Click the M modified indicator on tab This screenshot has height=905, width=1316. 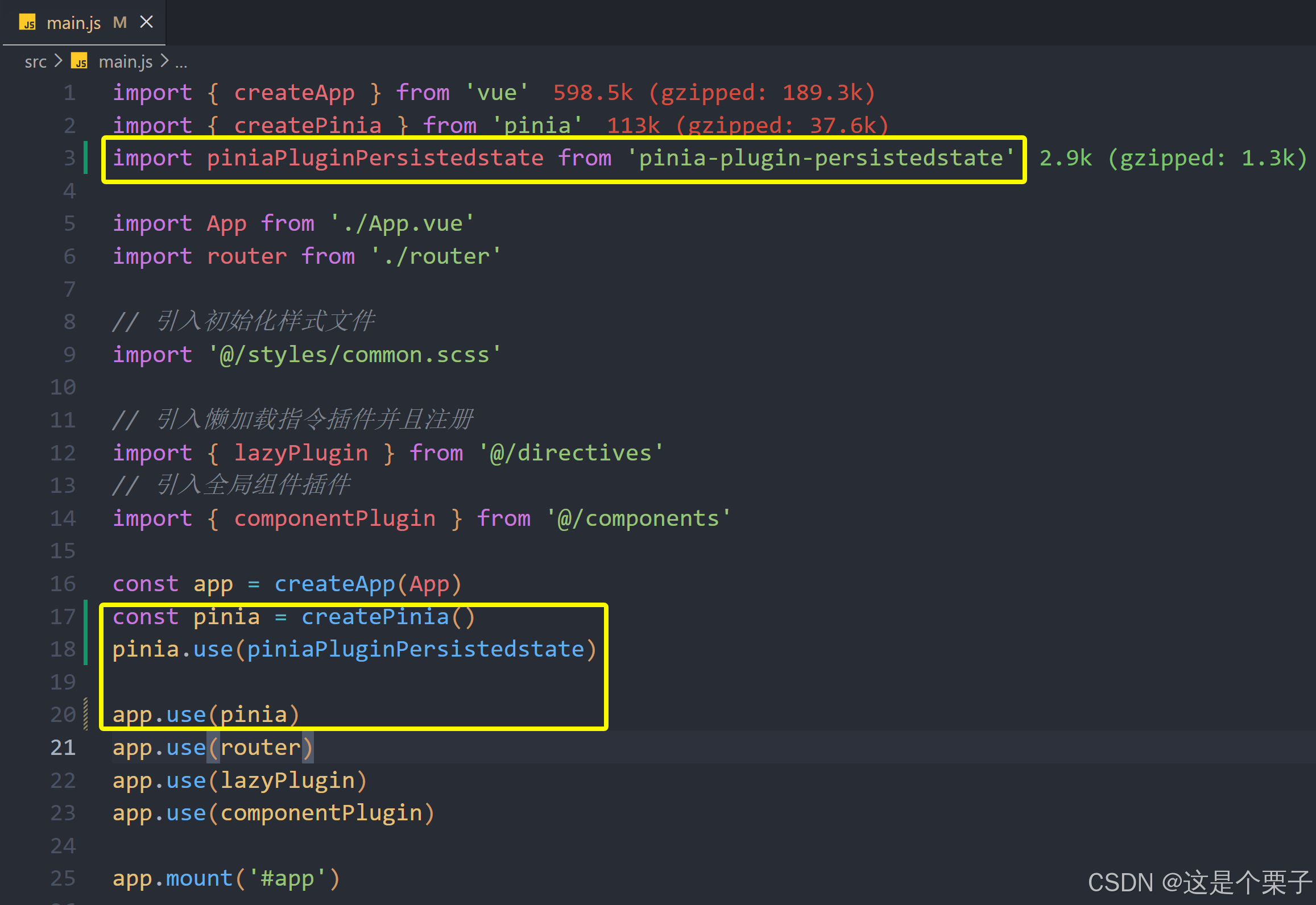tap(119, 23)
